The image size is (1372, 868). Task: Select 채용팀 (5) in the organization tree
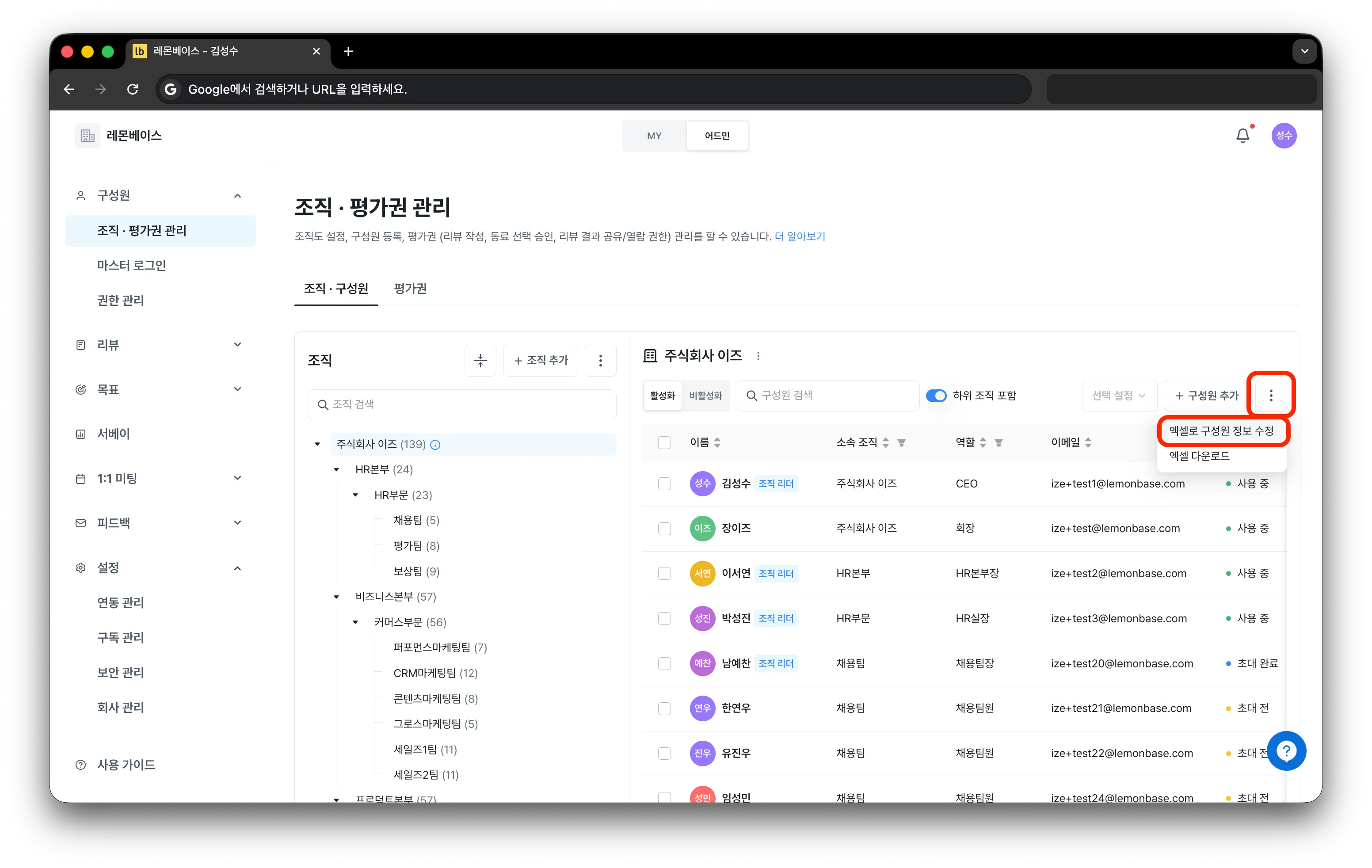(x=416, y=521)
